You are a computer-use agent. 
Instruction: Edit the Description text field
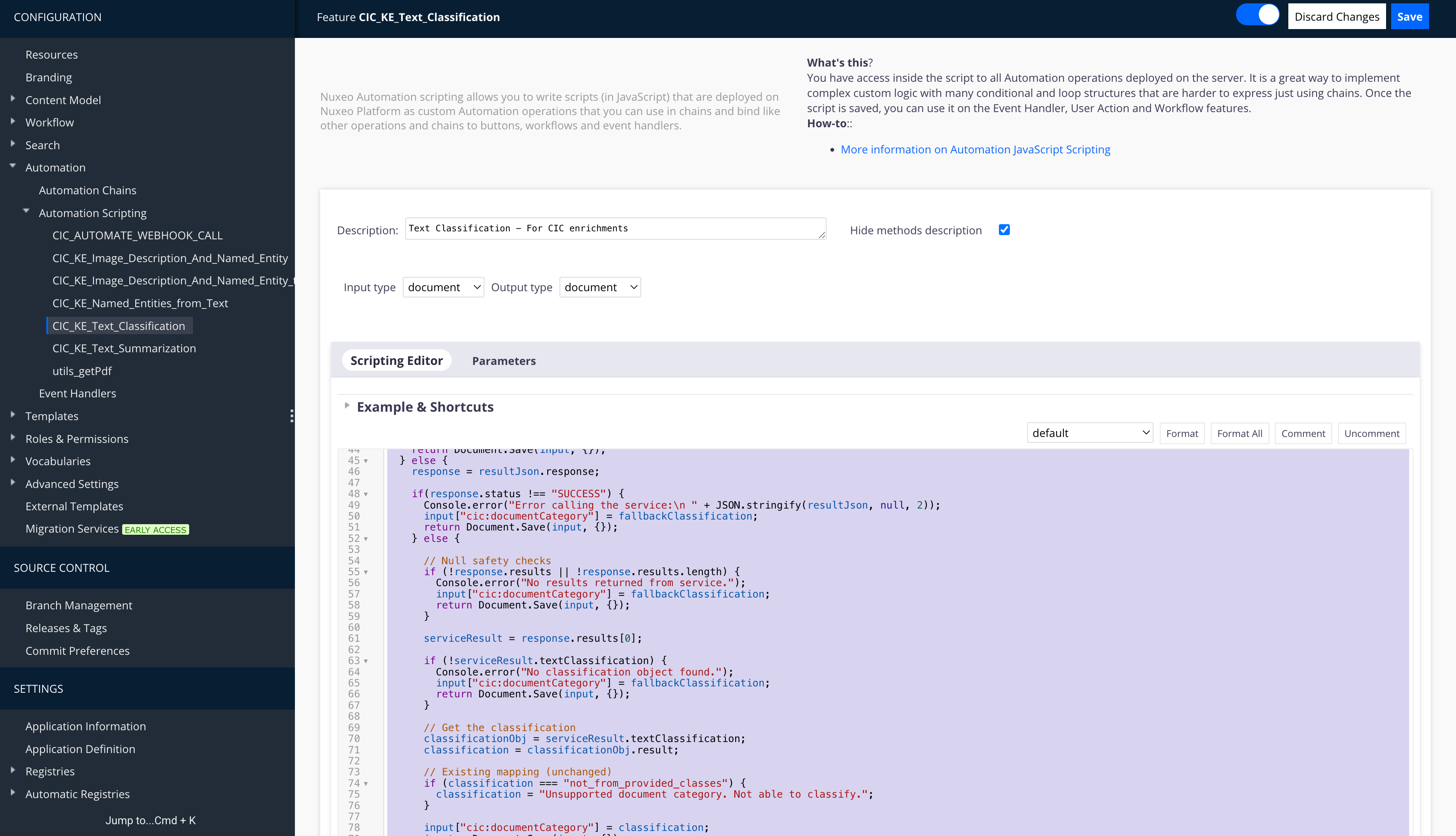(615, 228)
